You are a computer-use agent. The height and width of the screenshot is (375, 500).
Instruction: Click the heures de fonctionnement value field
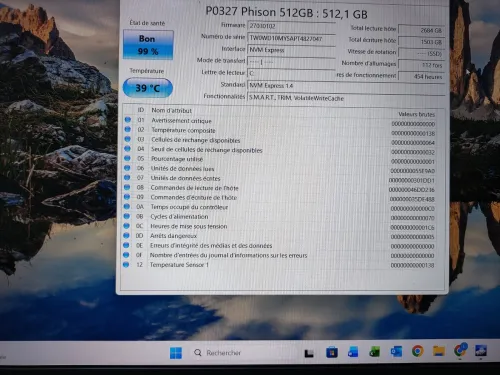[x=421, y=77]
